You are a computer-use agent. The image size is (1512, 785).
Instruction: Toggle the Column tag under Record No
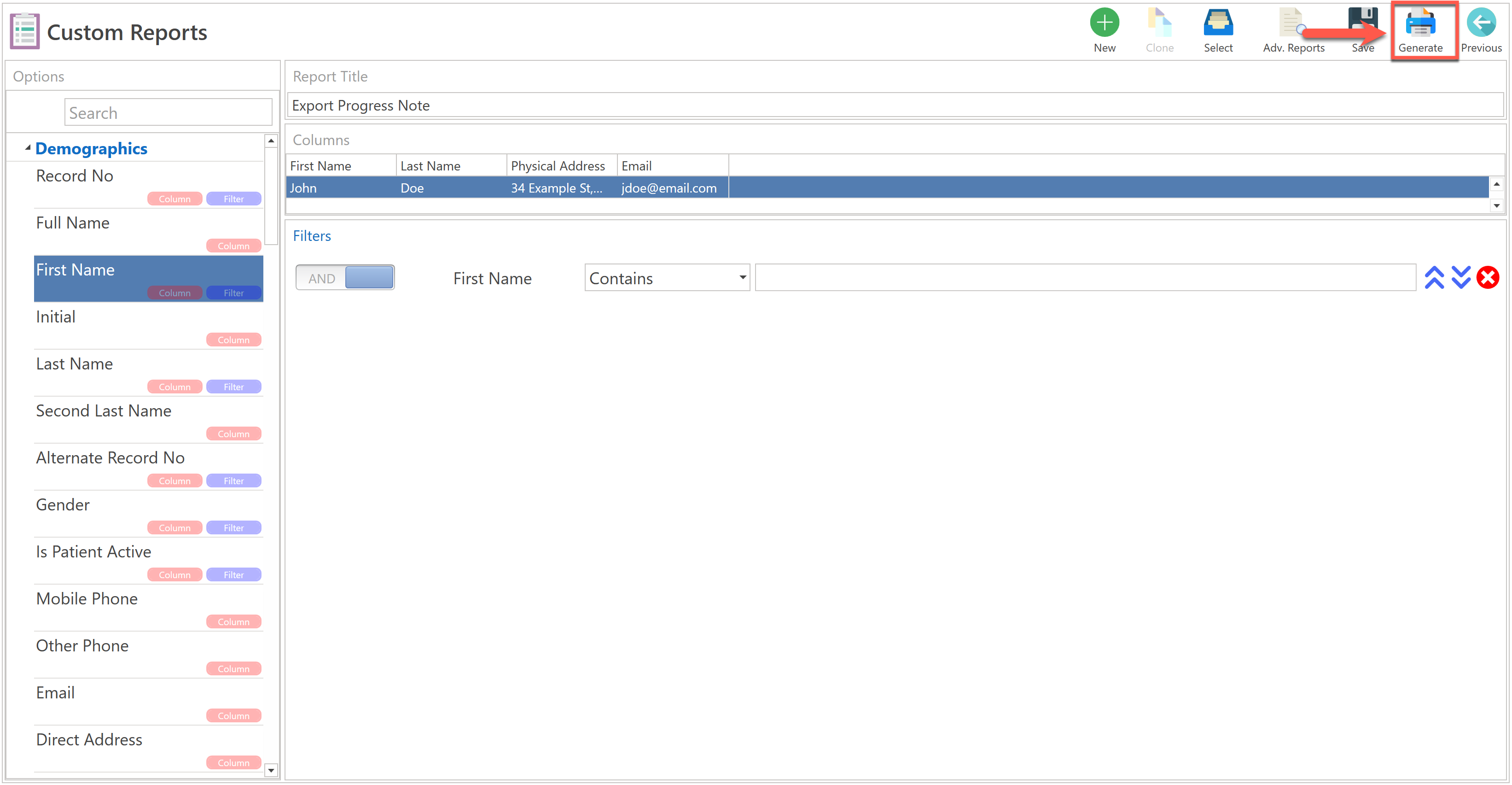pyautogui.click(x=174, y=199)
